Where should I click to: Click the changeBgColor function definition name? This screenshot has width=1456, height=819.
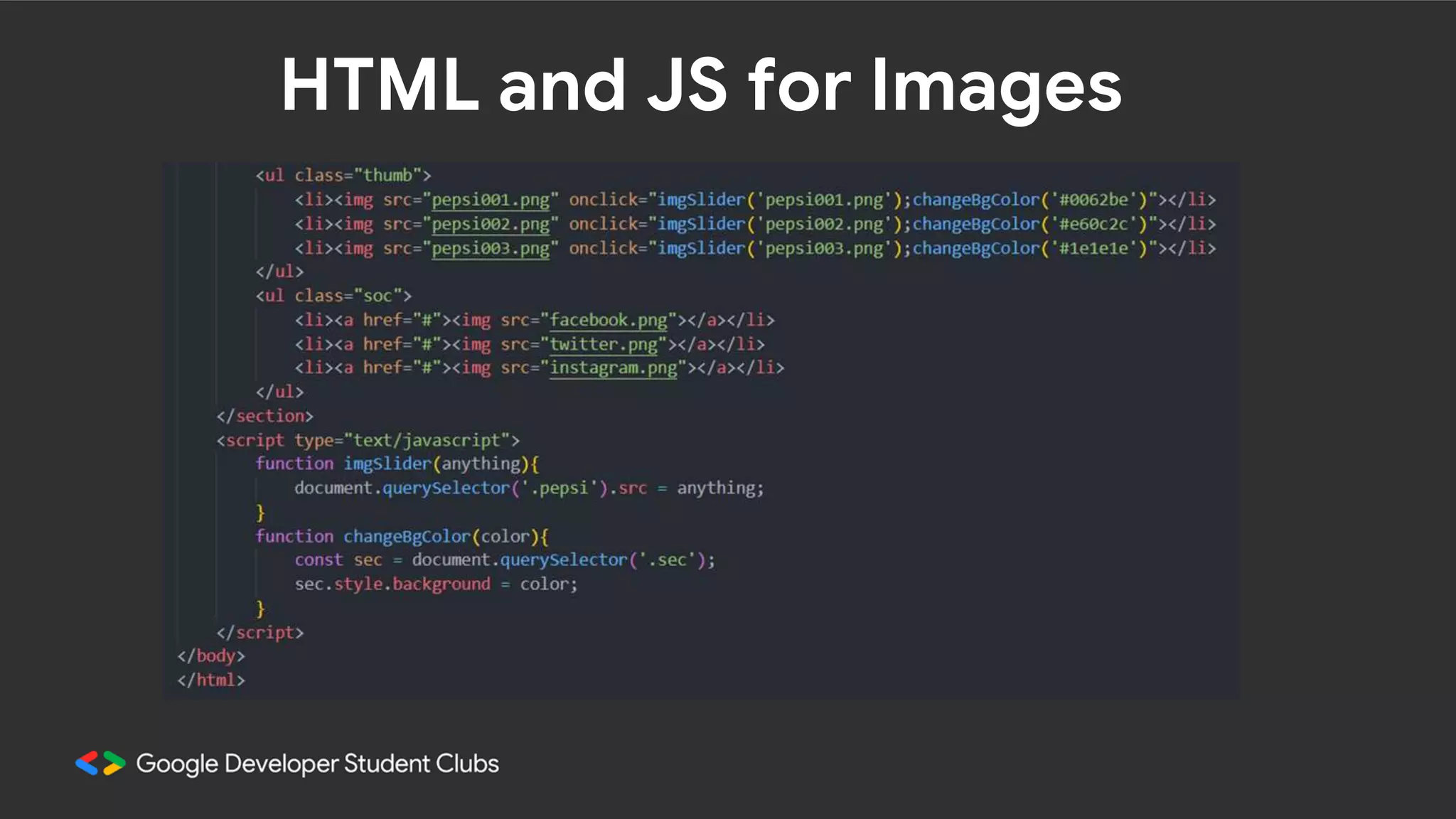(407, 536)
